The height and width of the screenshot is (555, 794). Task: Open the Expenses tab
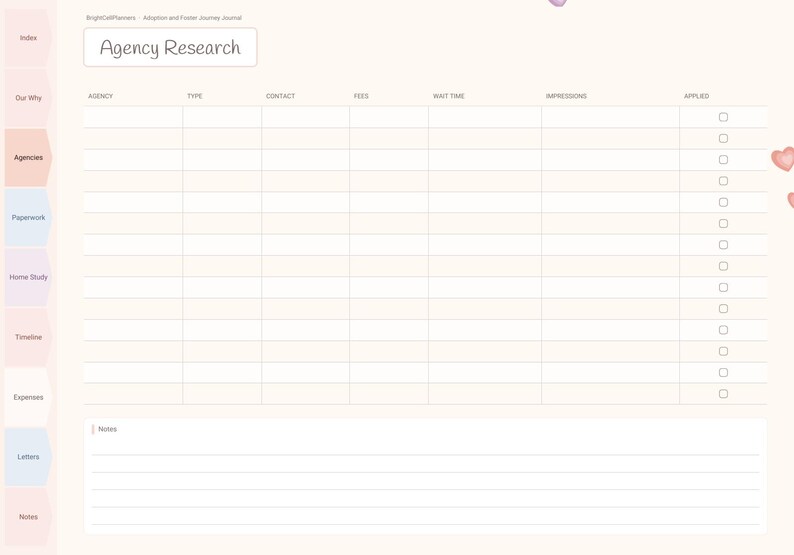(28, 397)
